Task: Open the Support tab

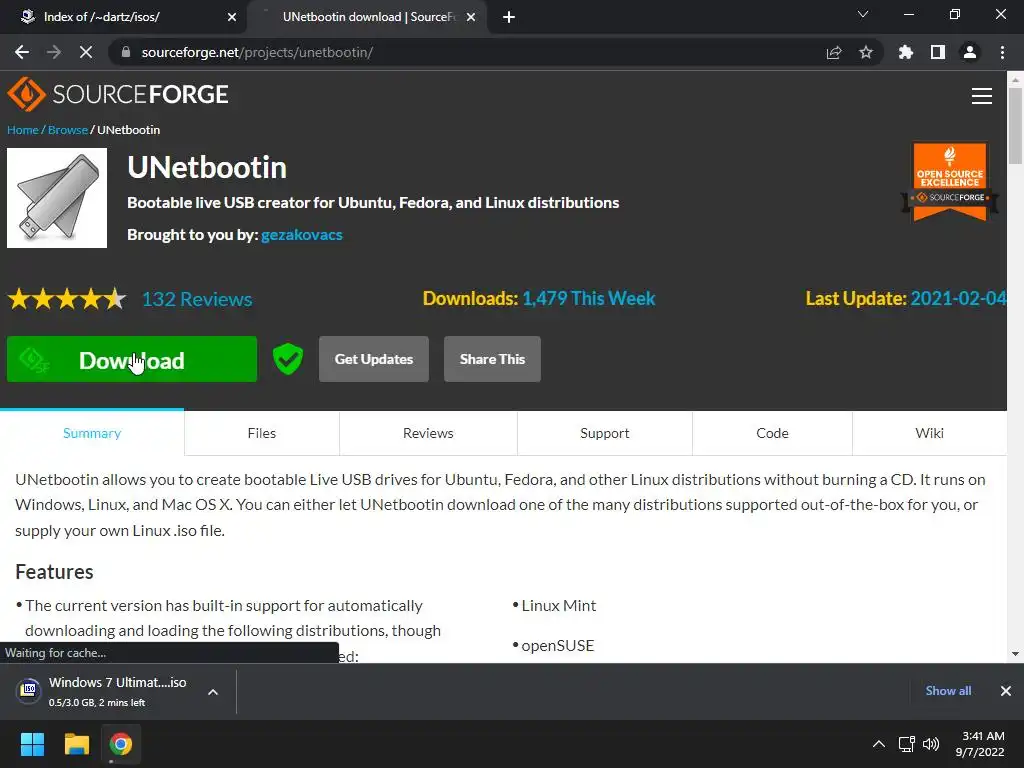Action: click(x=605, y=433)
